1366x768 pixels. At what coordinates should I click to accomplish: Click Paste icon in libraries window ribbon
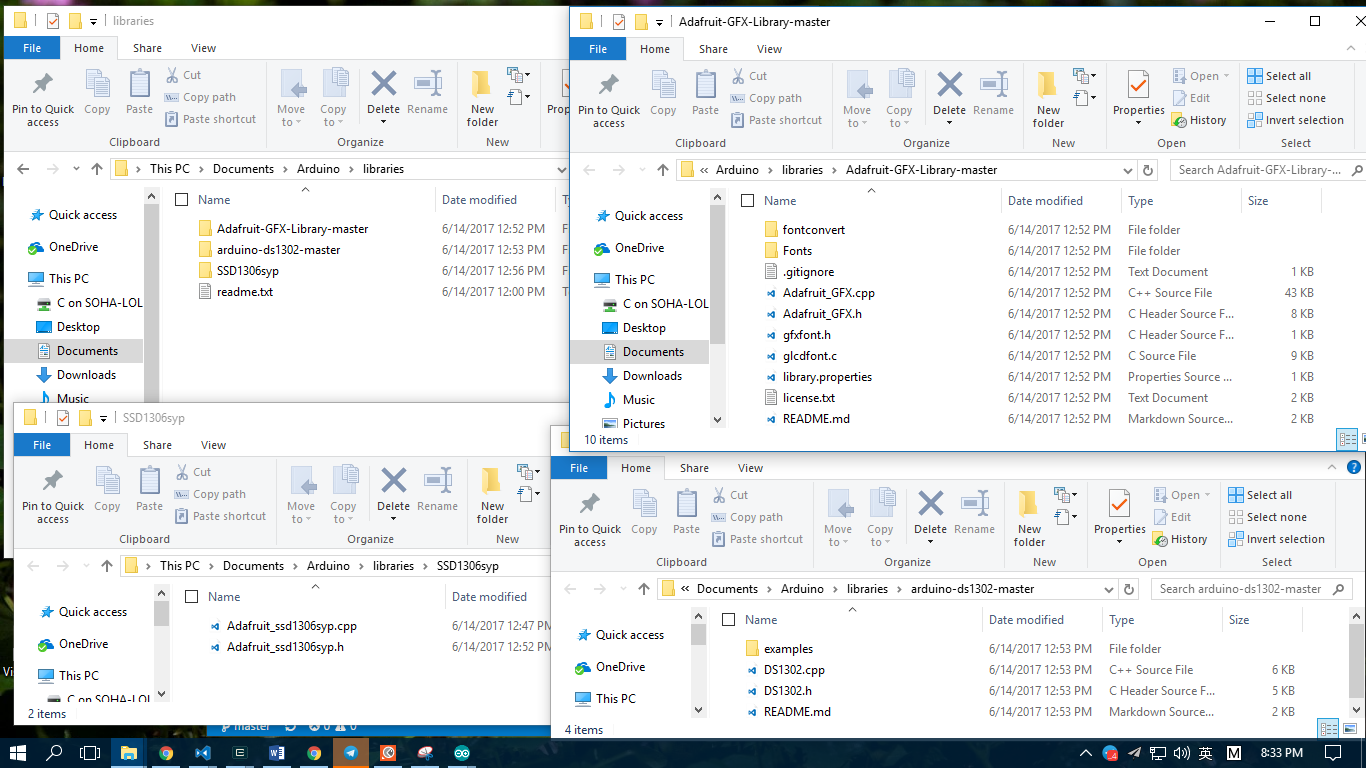139,93
